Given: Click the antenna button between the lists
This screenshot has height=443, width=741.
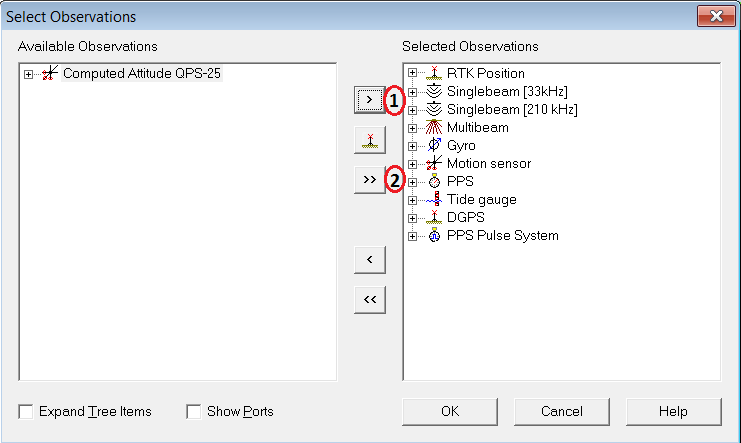Looking at the screenshot, I should (x=370, y=141).
